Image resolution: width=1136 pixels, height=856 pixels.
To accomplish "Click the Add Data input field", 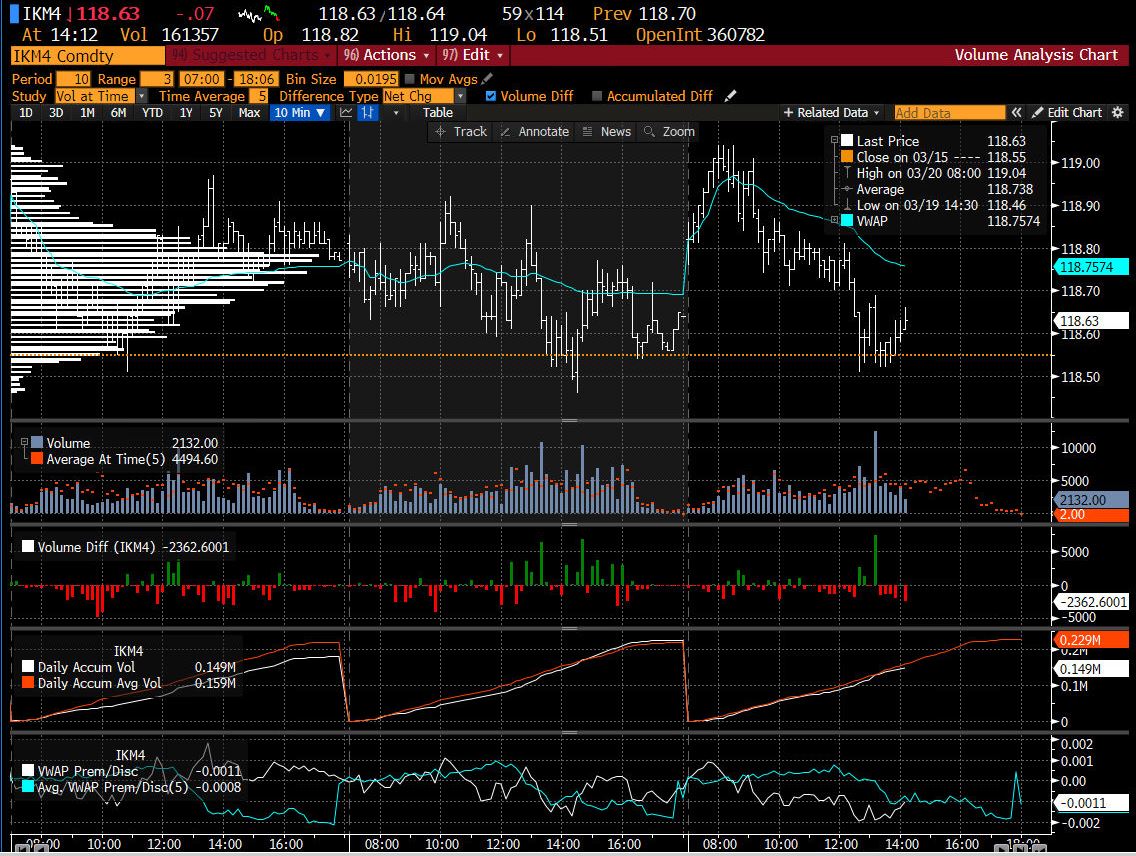I will coord(949,113).
